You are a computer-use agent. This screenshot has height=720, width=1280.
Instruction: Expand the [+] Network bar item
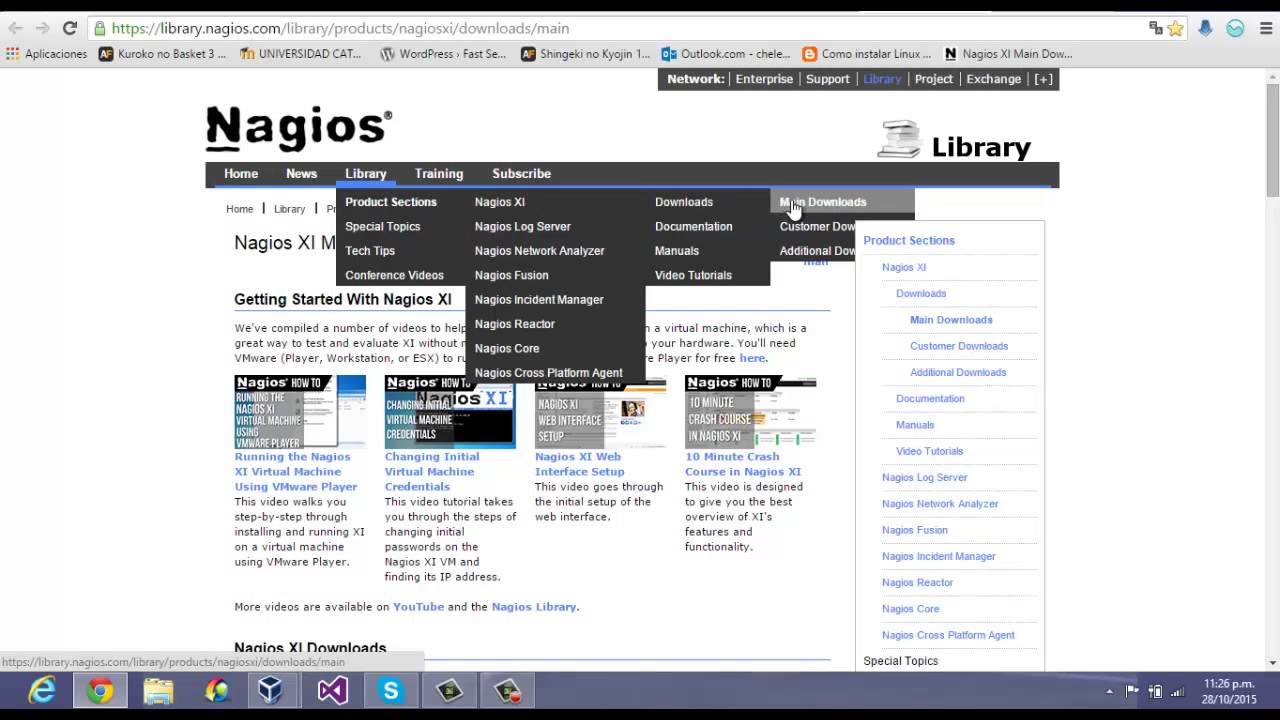point(1043,79)
